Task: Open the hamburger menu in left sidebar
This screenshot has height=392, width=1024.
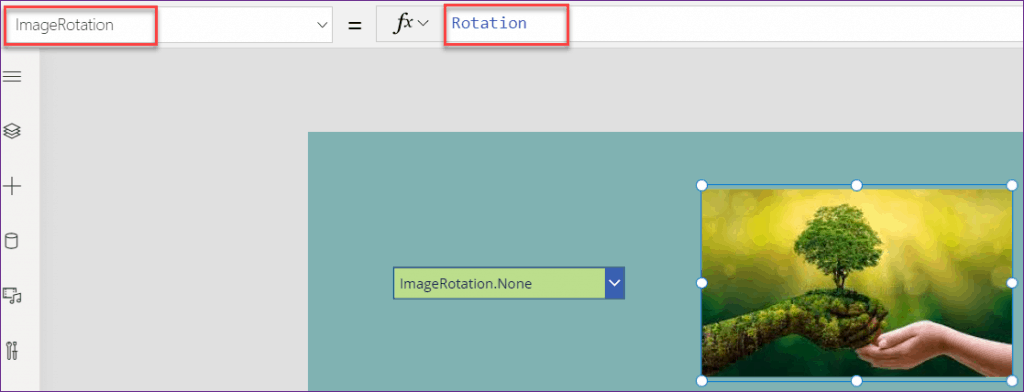Action: pyautogui.click(x=12, y=77)
